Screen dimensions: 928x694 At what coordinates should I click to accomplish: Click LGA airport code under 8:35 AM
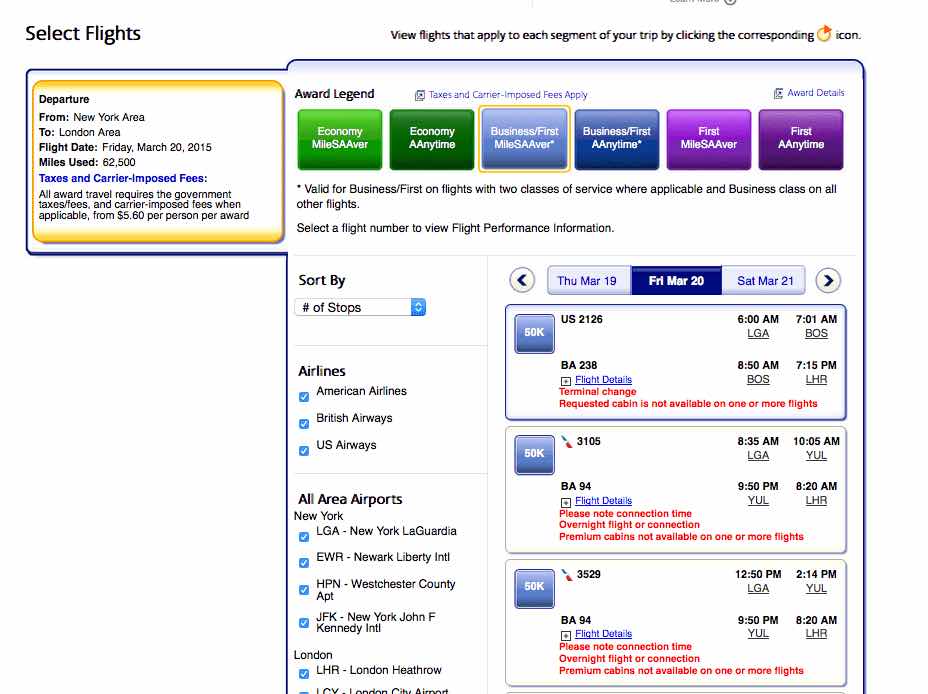[x=758, y=456]
